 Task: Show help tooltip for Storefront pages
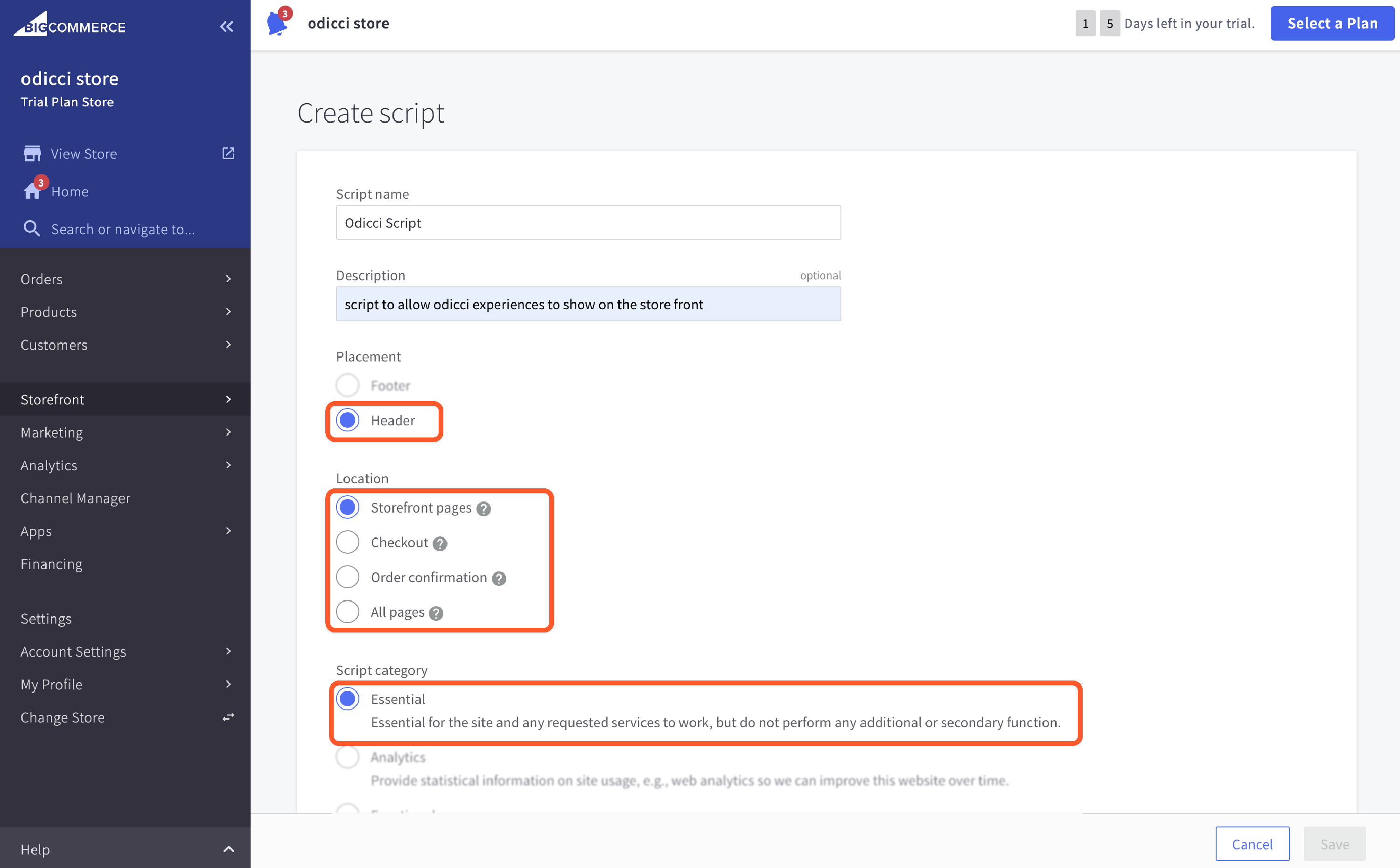484,509
